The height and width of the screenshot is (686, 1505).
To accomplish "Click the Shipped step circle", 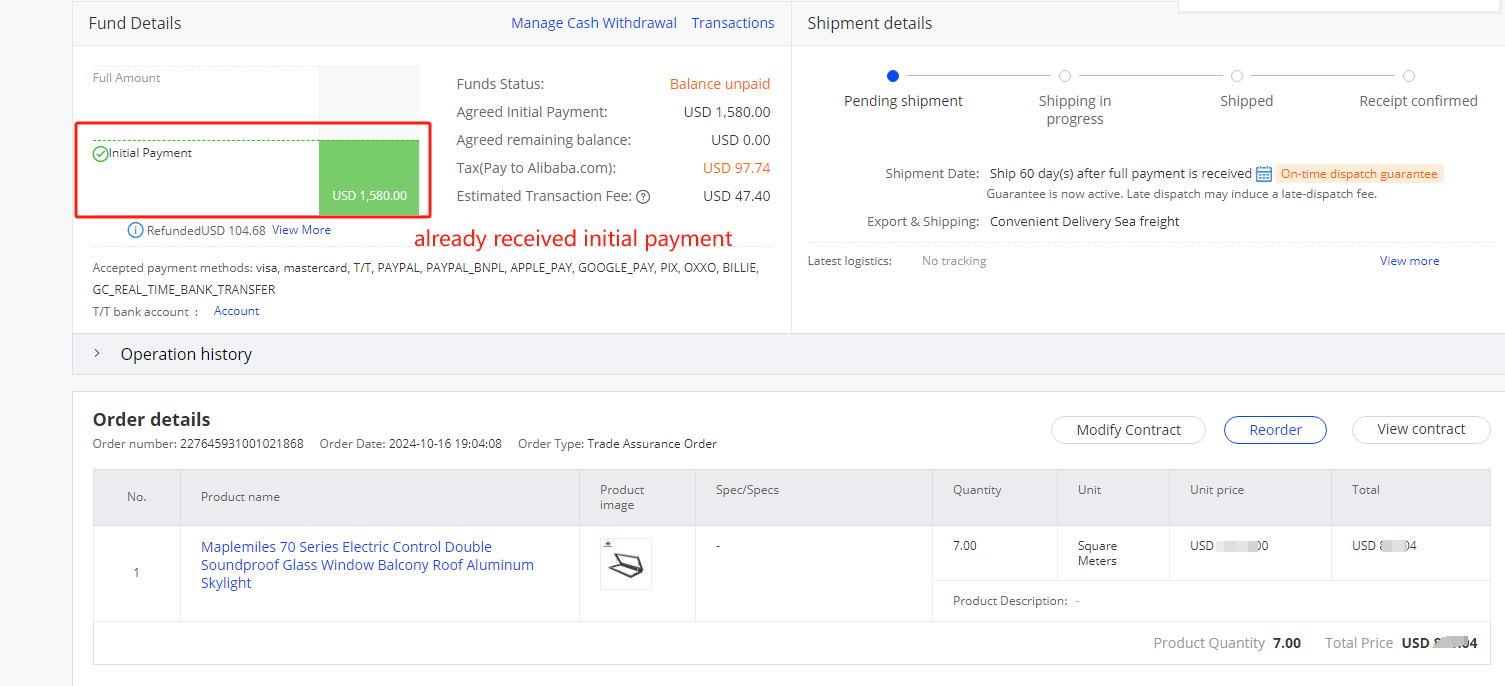I will click(x=1237, y=76).
